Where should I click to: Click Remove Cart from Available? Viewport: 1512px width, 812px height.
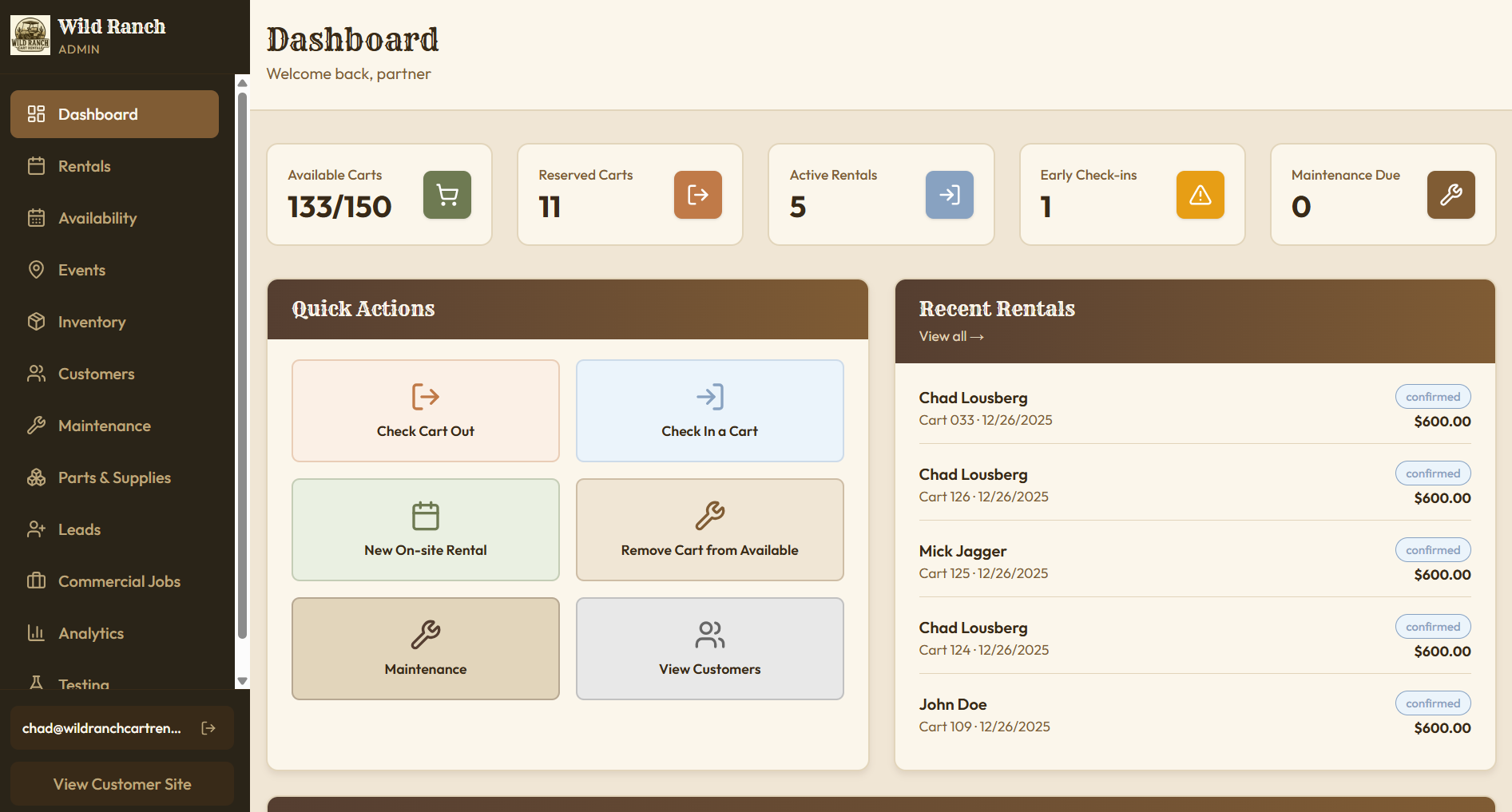pyautogui.click(x=709, y=529)
